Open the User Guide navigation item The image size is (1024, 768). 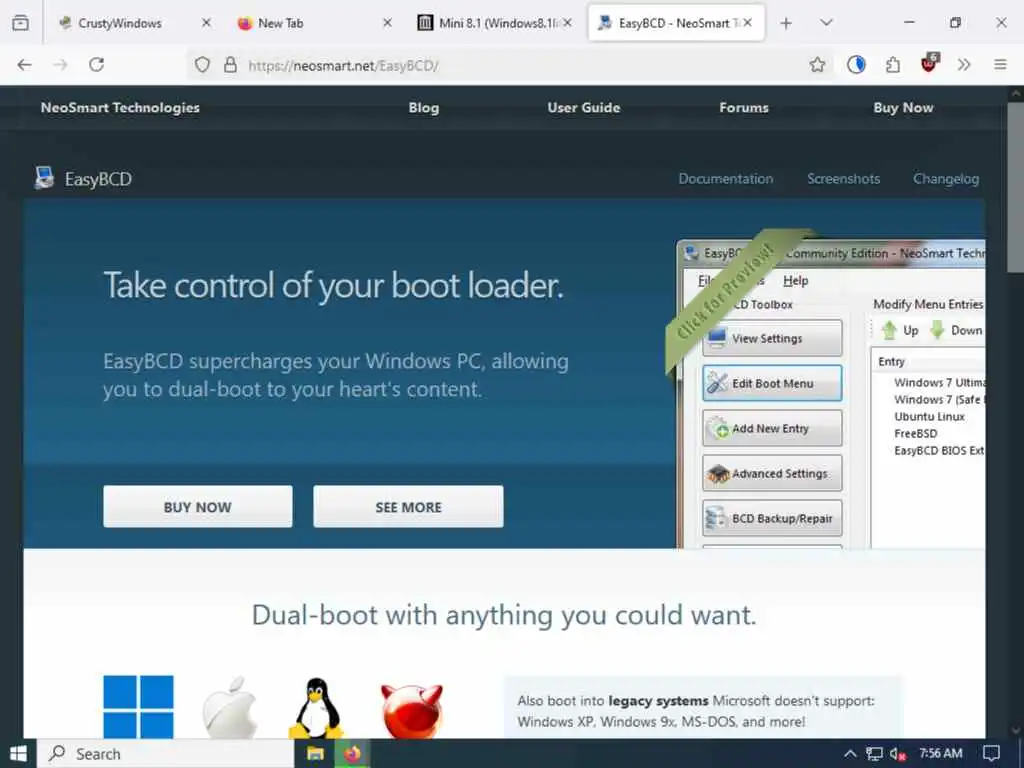584,108
